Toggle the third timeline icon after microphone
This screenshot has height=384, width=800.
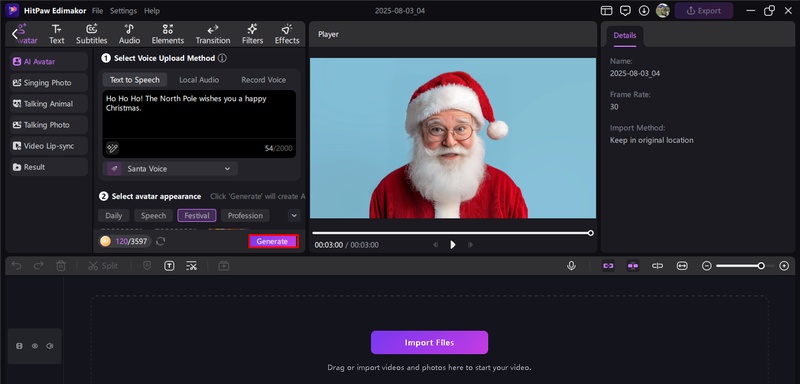[657, 266]
